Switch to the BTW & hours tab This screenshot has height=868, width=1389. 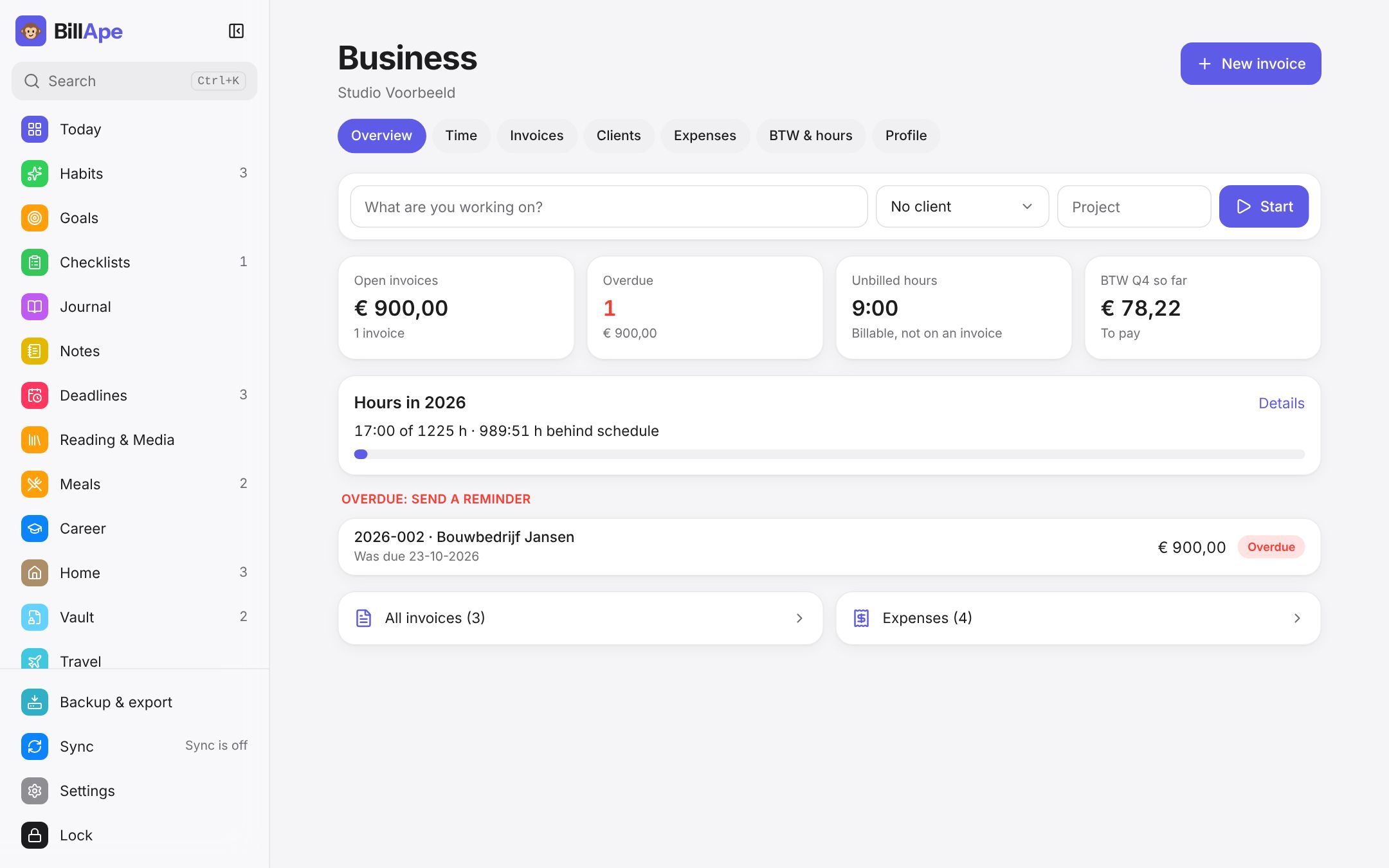pyautogui.click(x=810, y=136)
